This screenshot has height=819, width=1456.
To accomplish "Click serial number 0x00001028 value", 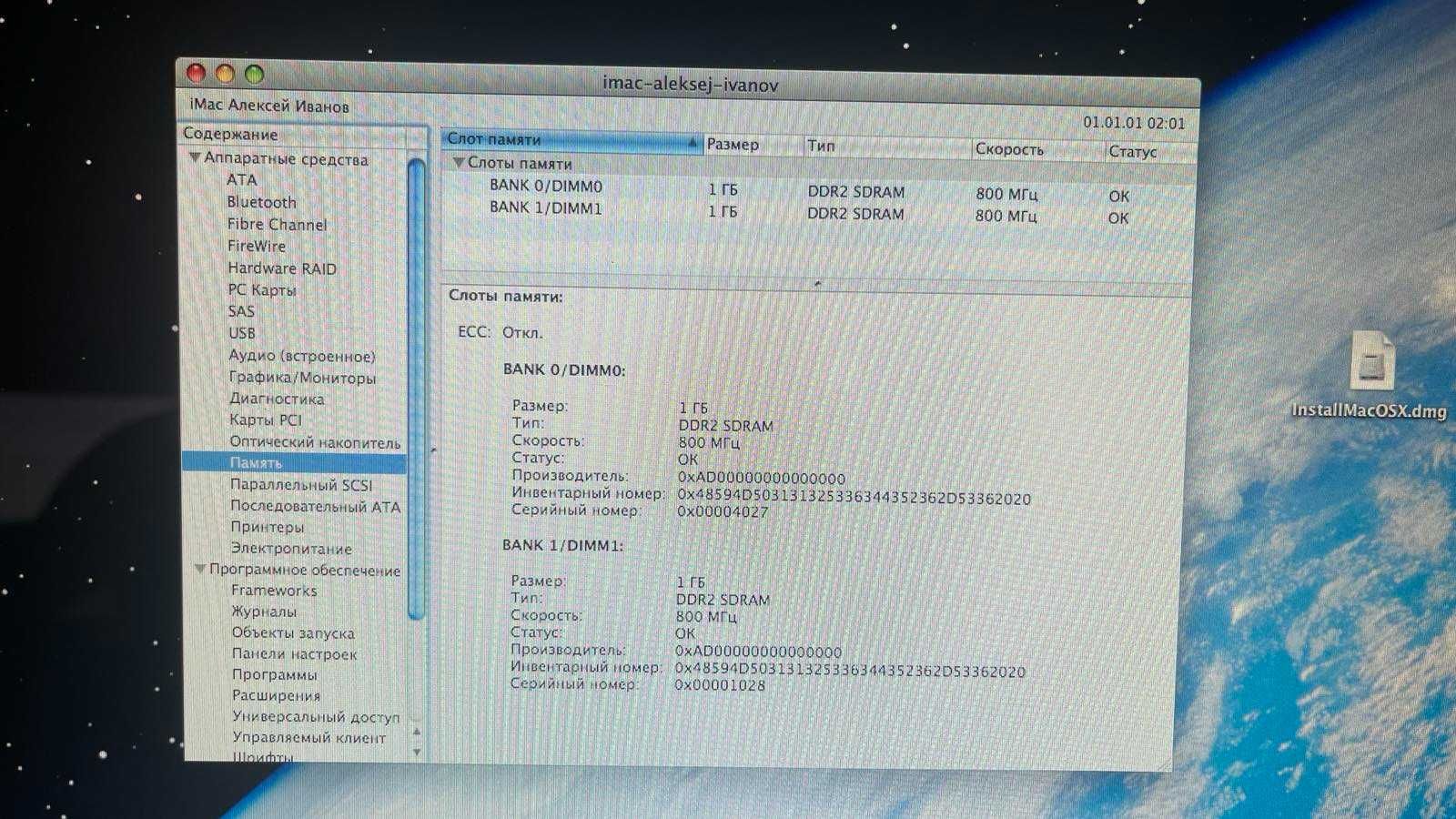I will [x=720, y=685].
